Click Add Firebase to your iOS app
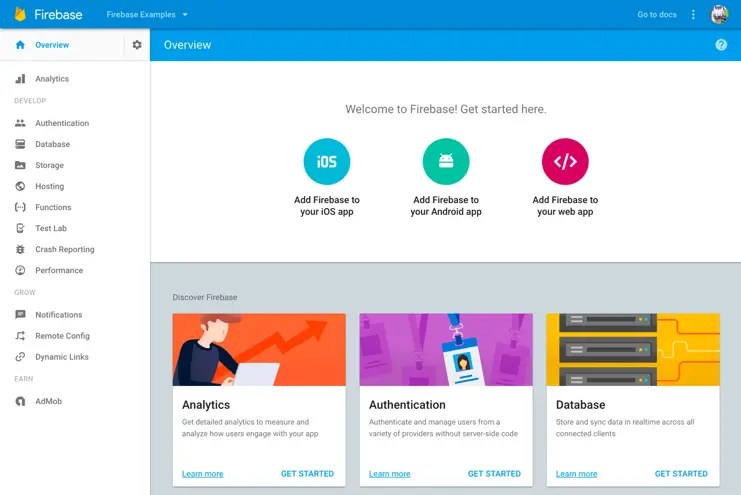741x495 pixels. point(327,206)
